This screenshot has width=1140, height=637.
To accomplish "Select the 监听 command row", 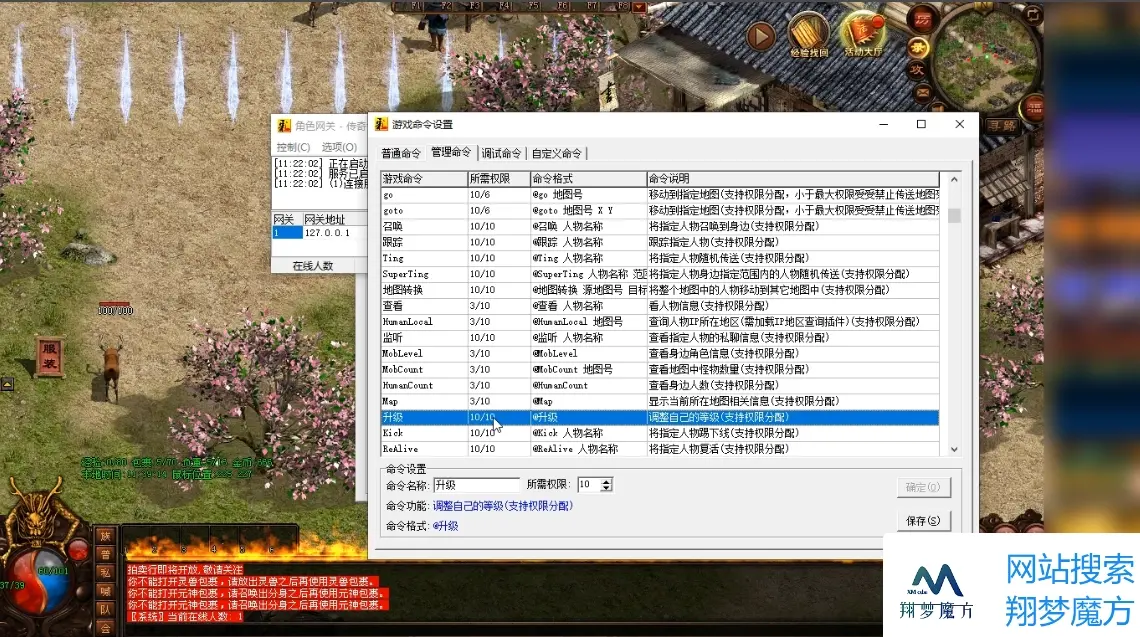I will [x=660, y=338].
